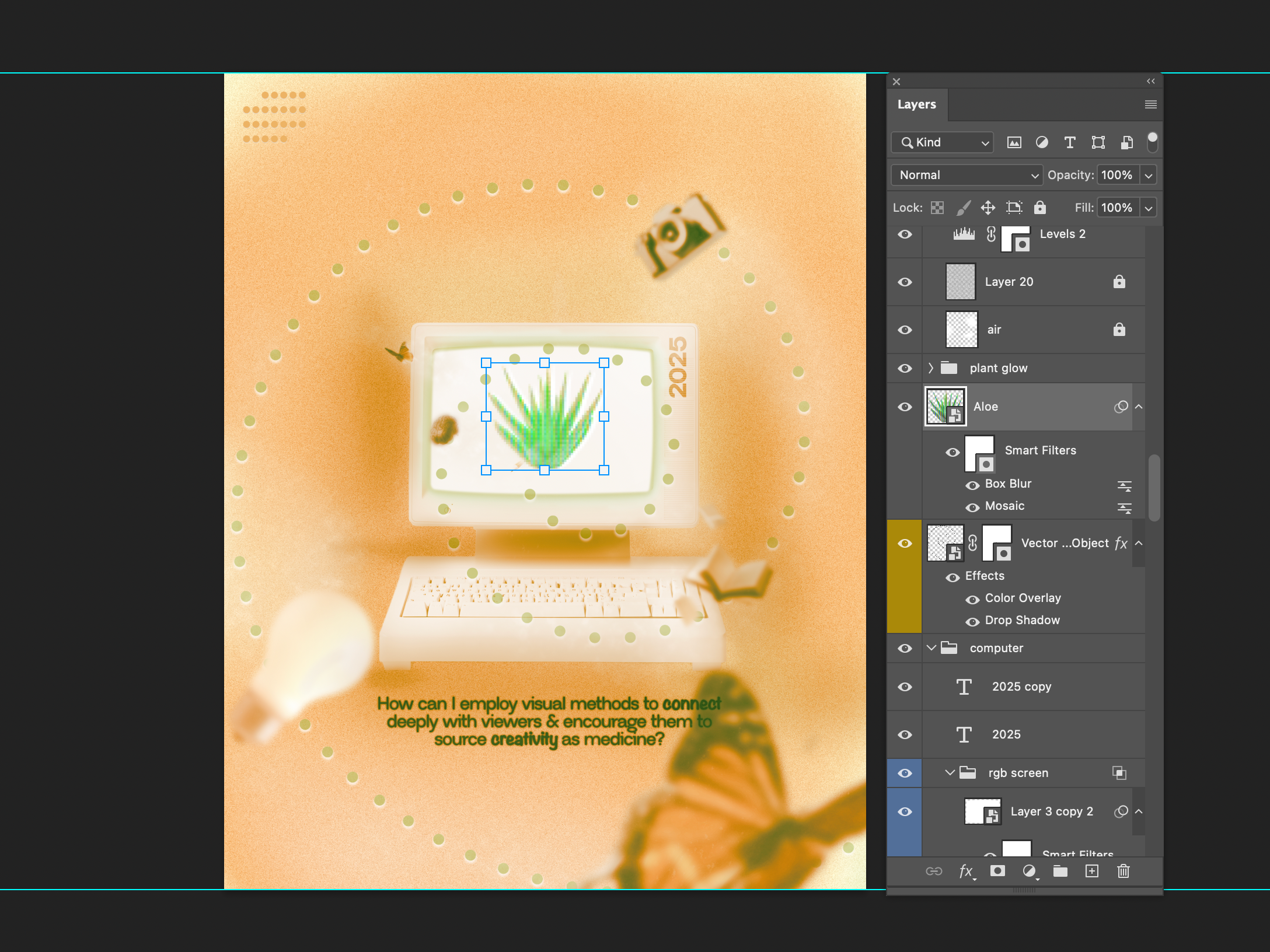Filter layers by type layer icon

1070,142
